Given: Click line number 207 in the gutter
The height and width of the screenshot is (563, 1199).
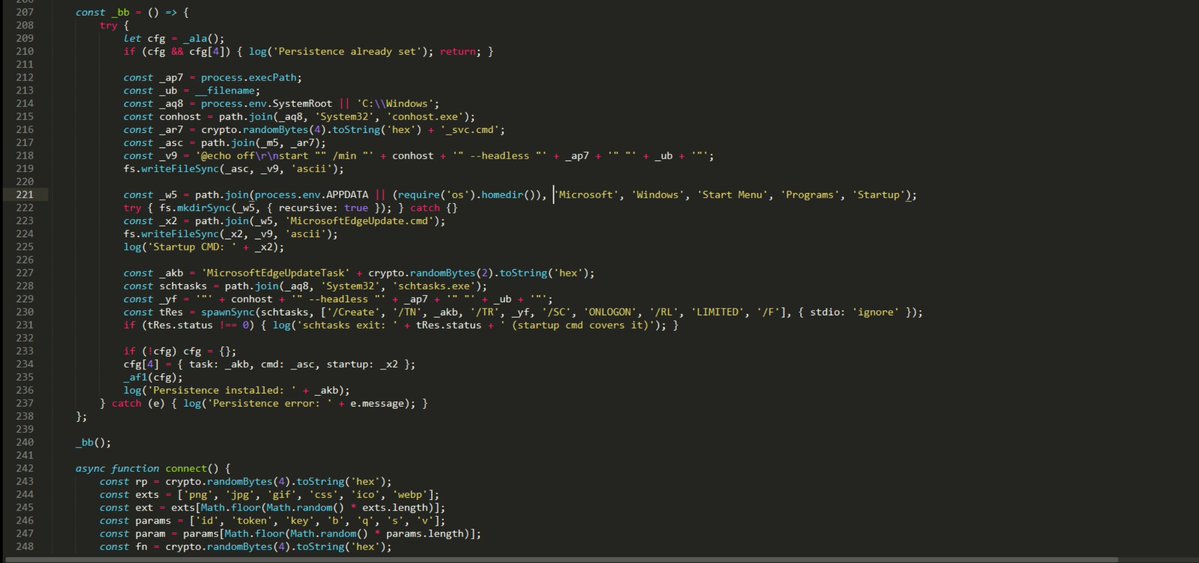Looking at the screenshot, I should [24, 12].
